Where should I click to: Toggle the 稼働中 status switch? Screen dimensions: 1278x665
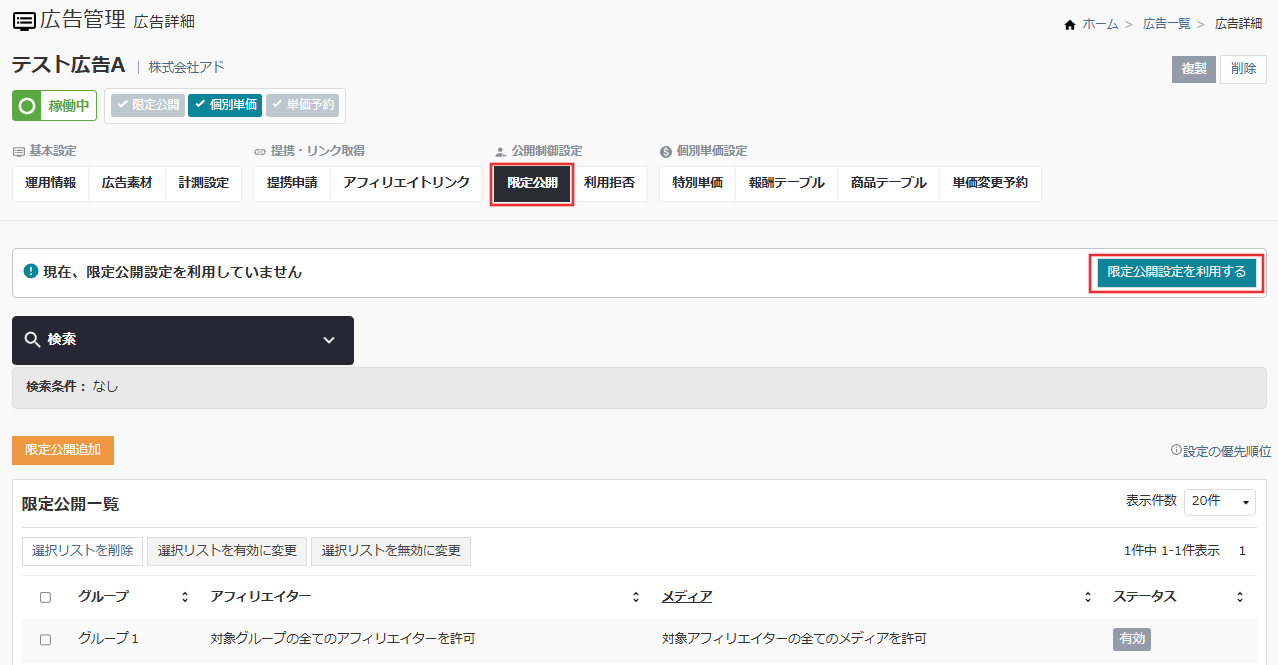[54, 106]
